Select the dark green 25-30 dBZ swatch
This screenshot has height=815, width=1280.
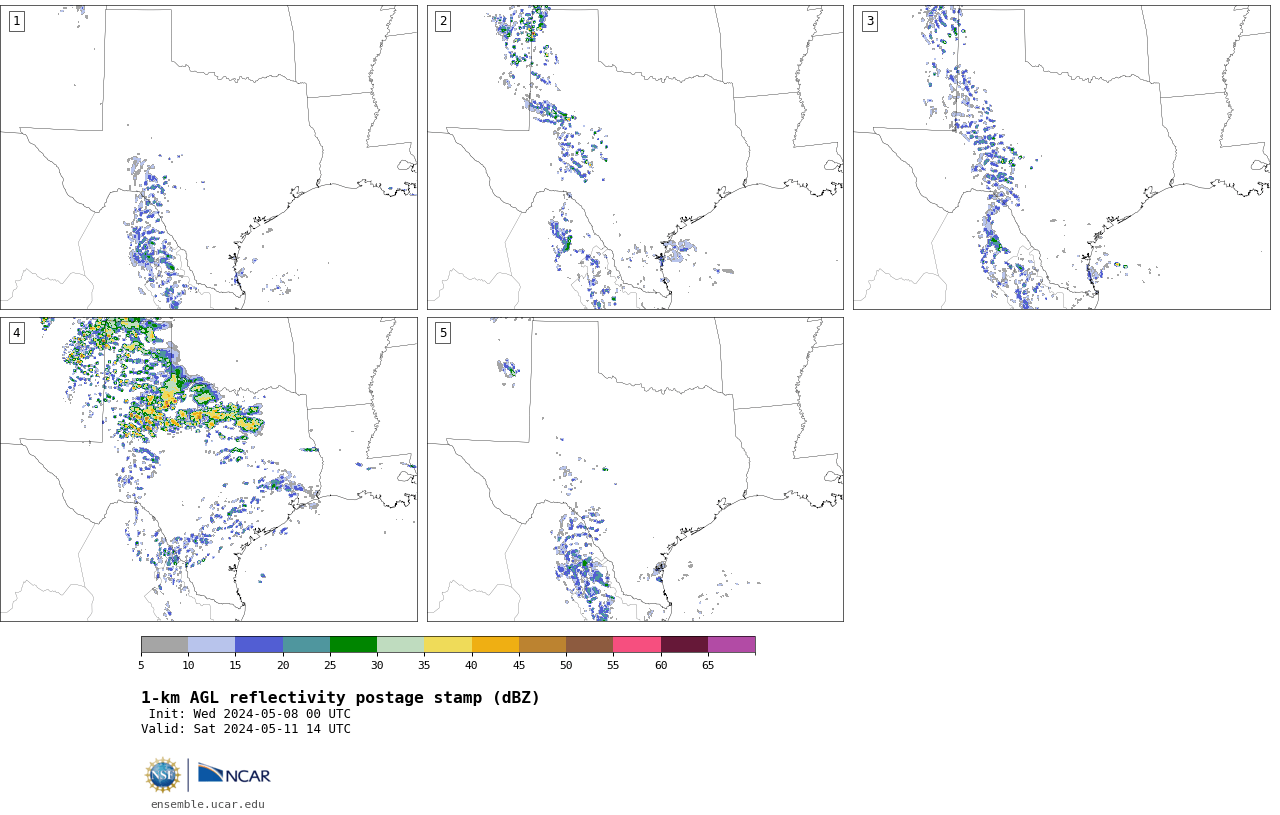353,644
